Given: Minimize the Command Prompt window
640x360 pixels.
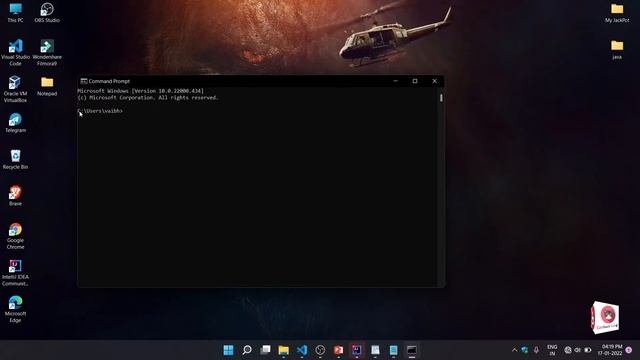Looking at the screenshot, I should point(396,81).
